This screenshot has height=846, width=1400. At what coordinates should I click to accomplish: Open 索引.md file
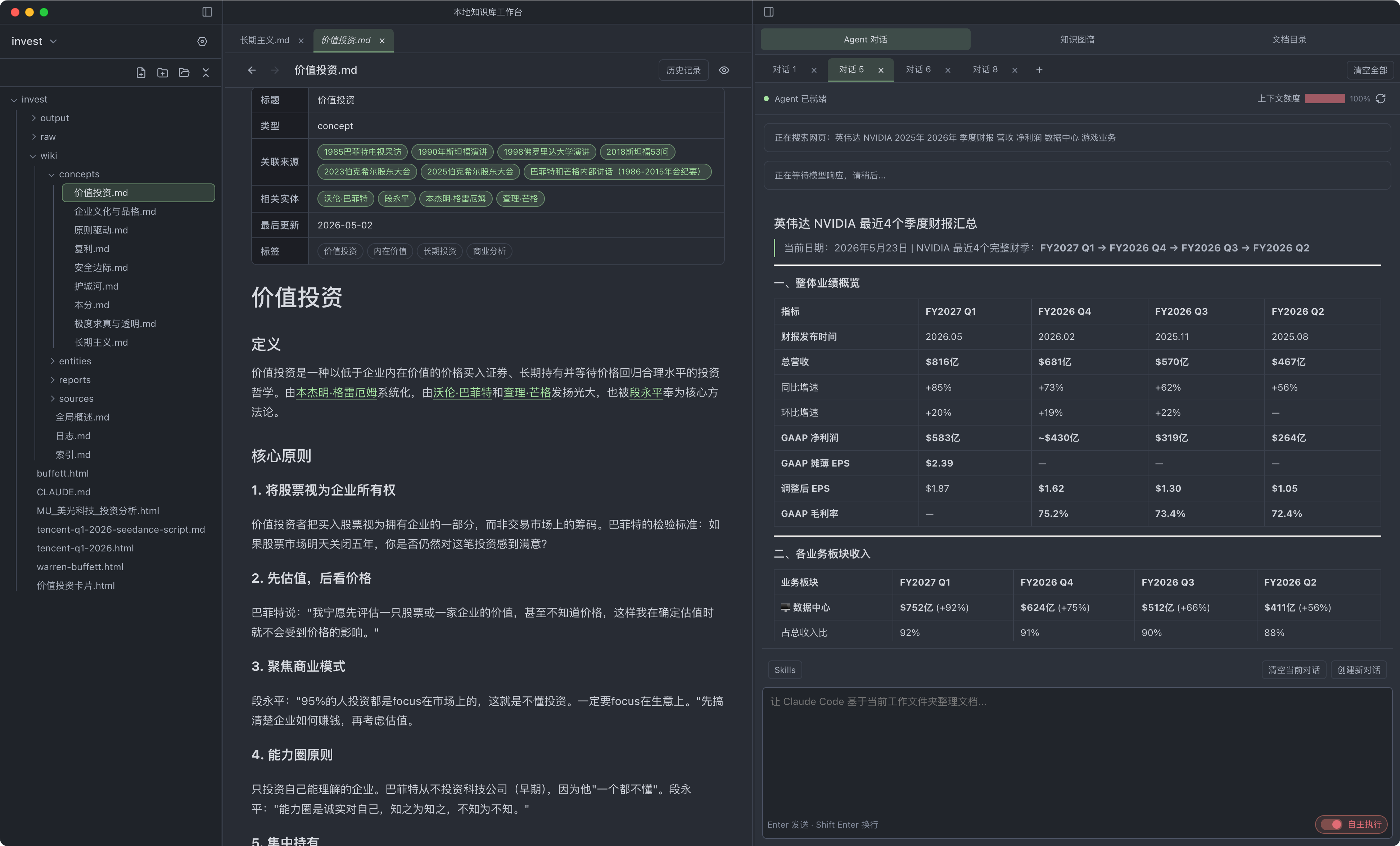[73, 455]
